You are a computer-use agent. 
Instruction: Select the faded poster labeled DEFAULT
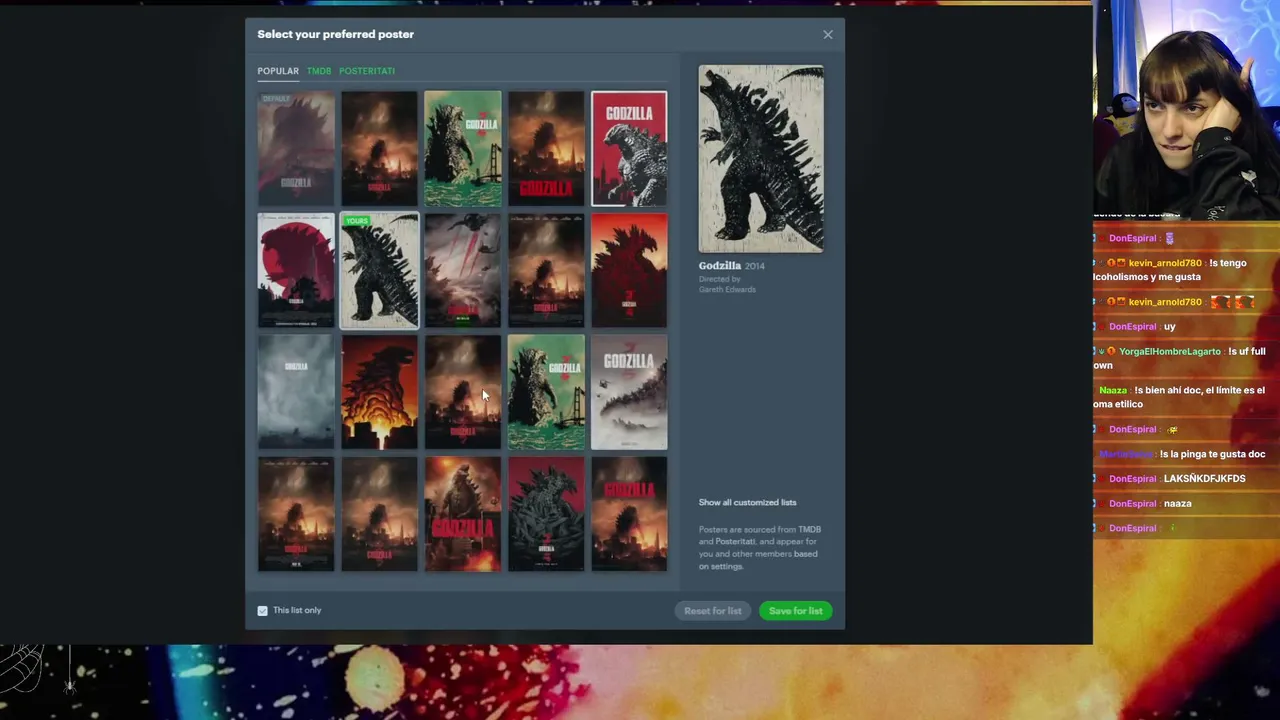pos(296,149)
